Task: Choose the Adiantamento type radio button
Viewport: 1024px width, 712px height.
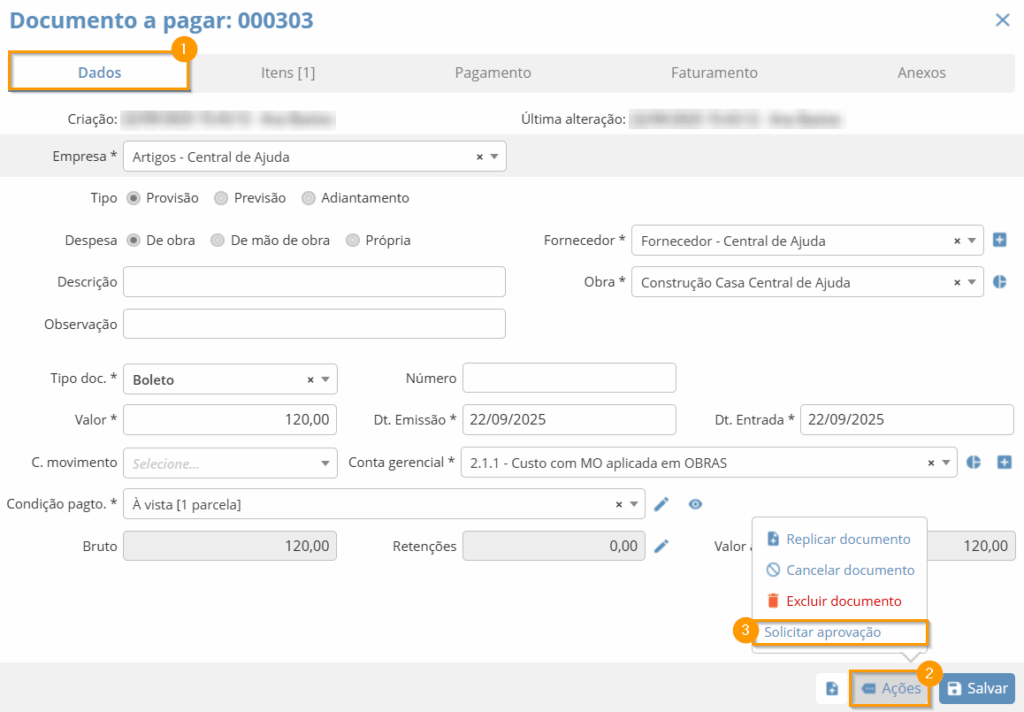Action: click(x=309, y=198)
